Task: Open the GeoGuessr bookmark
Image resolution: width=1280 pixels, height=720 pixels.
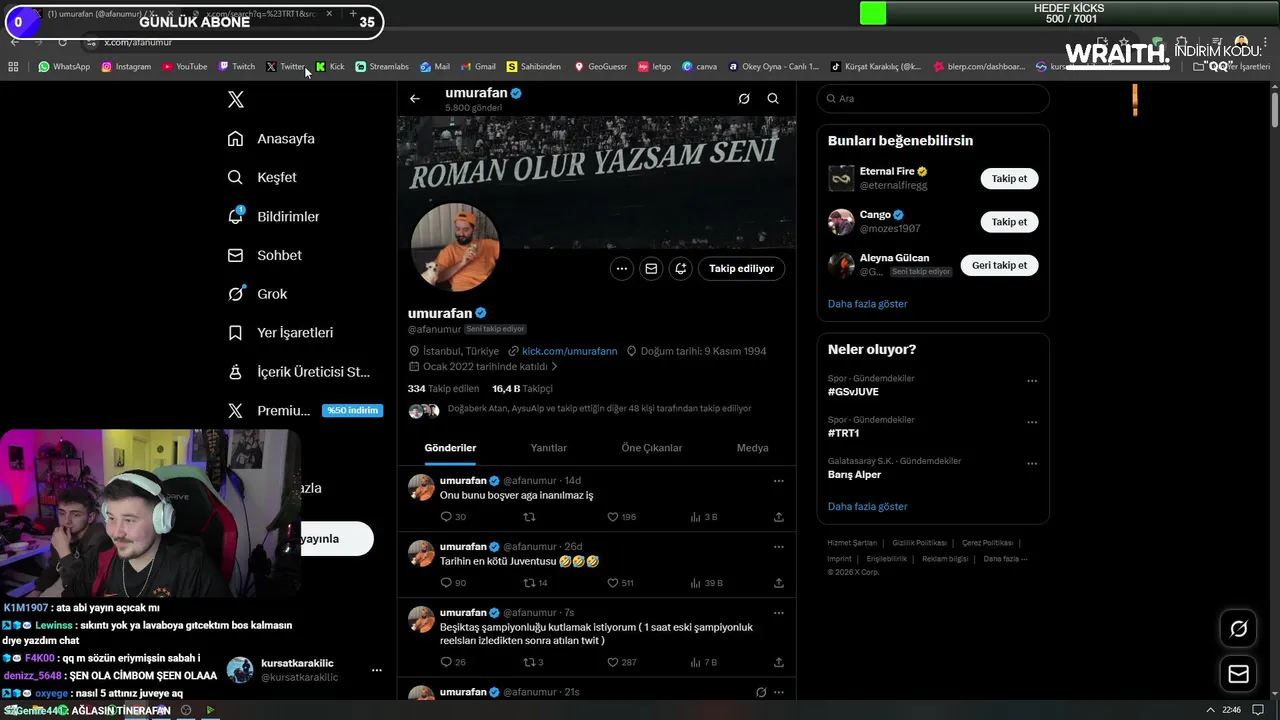Action: pos(600,67)
